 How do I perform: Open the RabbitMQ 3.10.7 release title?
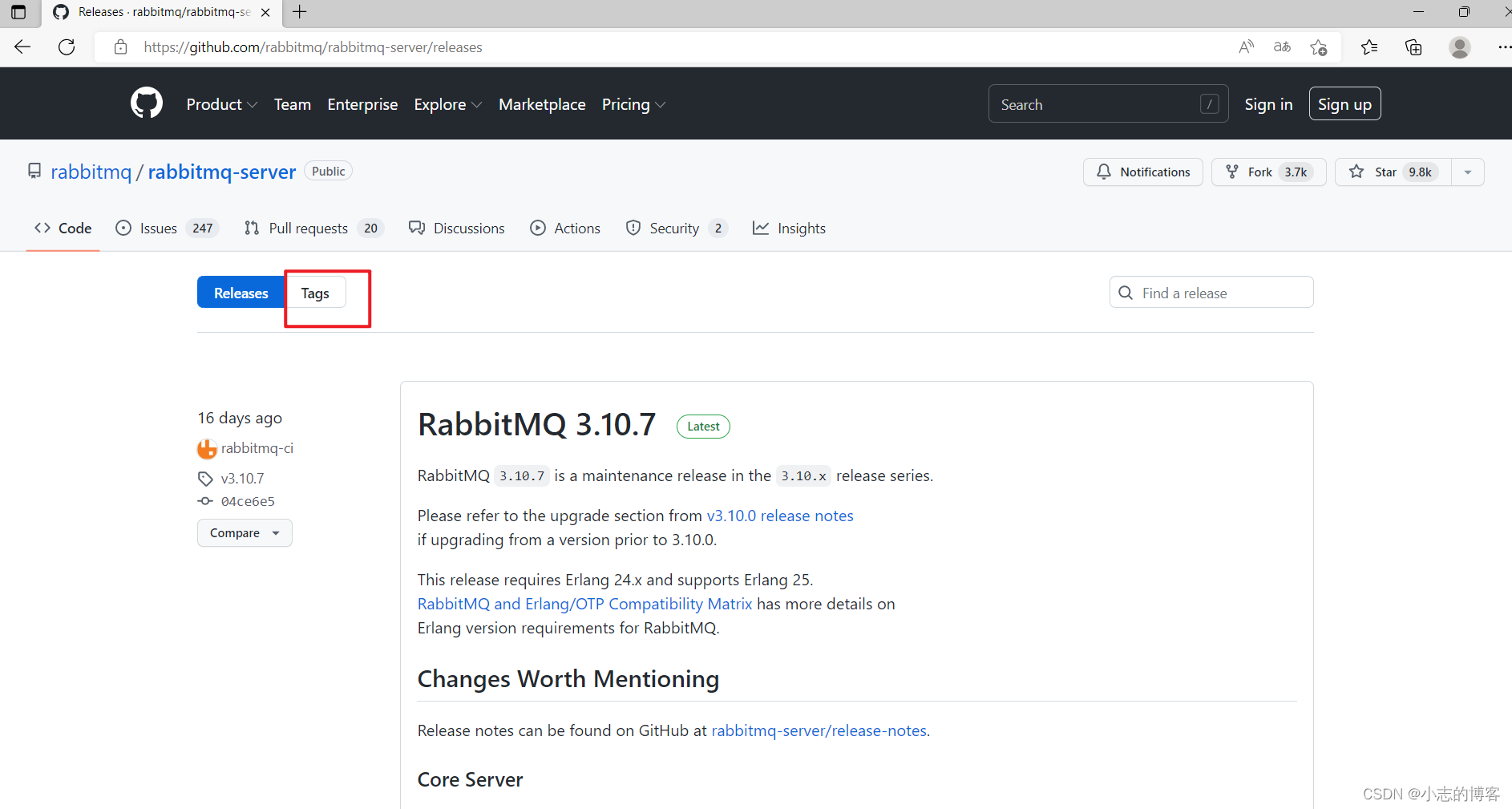536,424
